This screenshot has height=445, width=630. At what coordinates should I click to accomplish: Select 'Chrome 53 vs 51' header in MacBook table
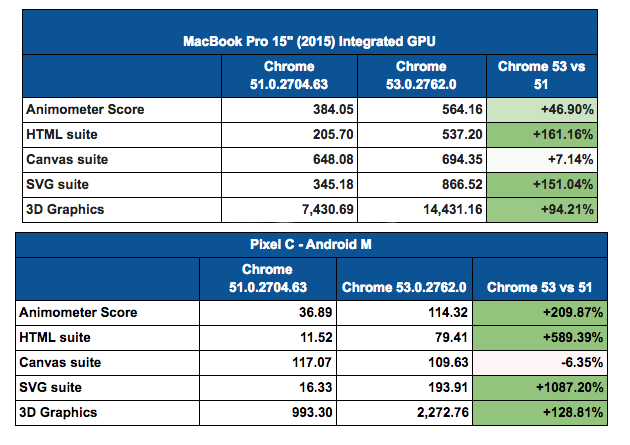coord(542,76)
